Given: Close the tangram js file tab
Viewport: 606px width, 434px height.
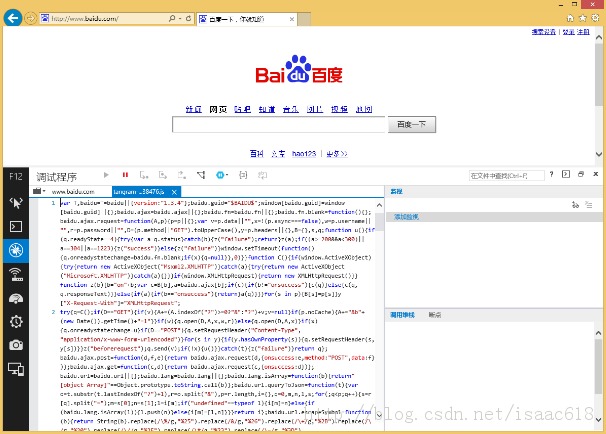Looking at the screenshot, I should (174, 192).
